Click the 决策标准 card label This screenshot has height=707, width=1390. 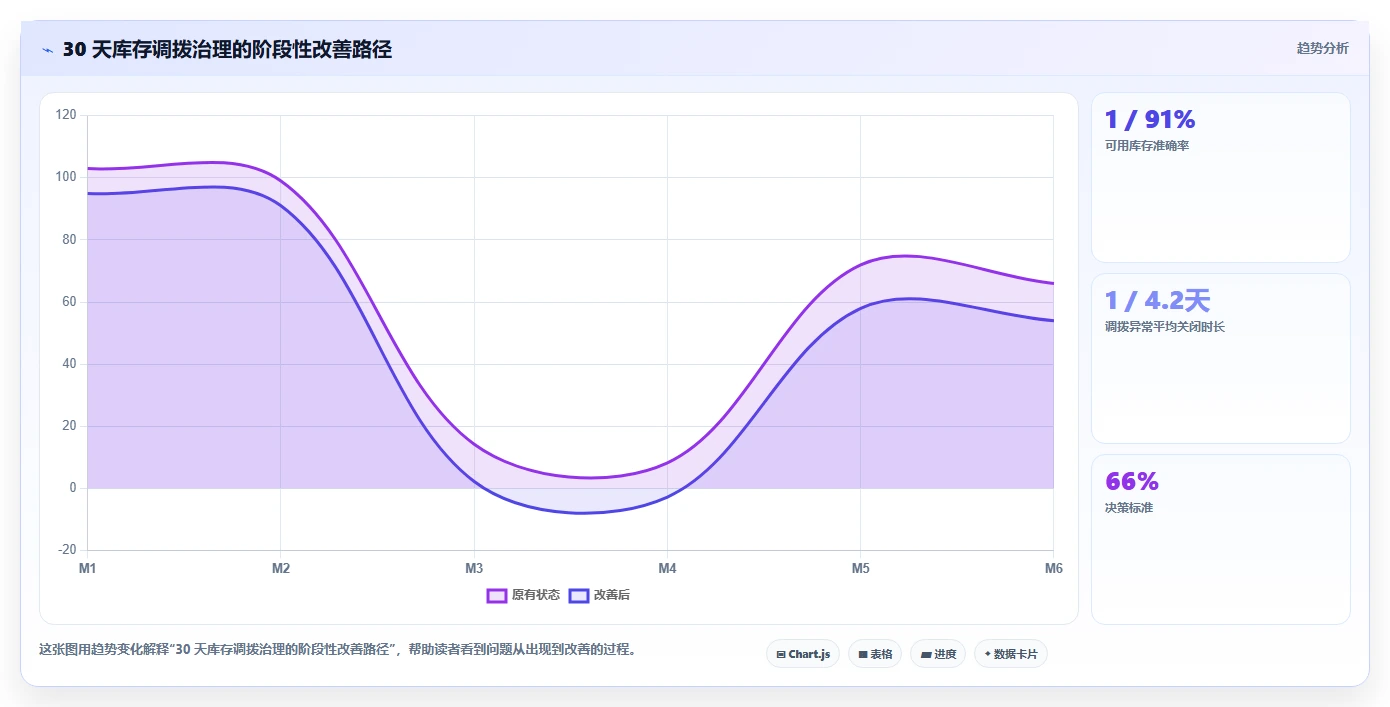[x=1129, y=508]
